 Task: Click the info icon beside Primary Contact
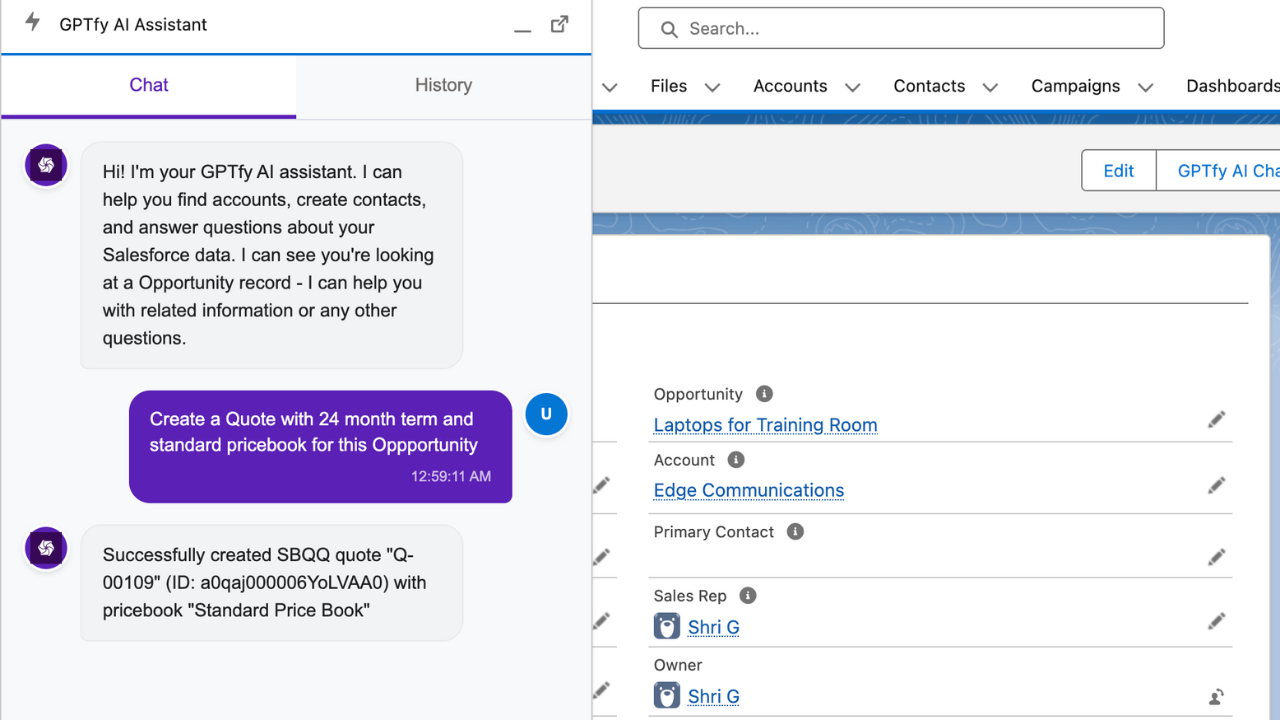tap(795, 531)
